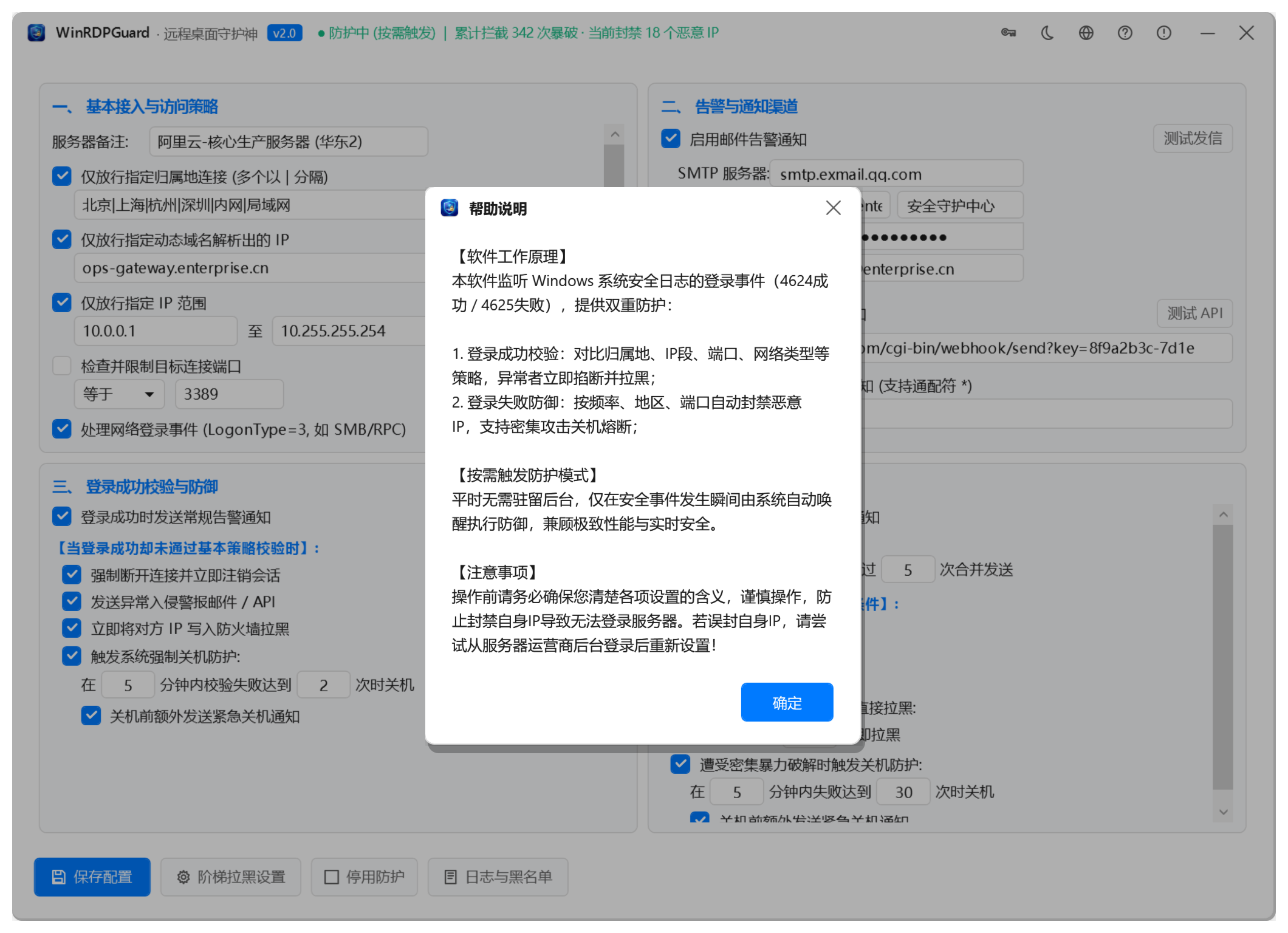Toggle 遭受密集暴力破解时触发关机防护 checkbox
Image resolution: width=1288 pixels, height=933 pixels.
(x=680, y=764)
